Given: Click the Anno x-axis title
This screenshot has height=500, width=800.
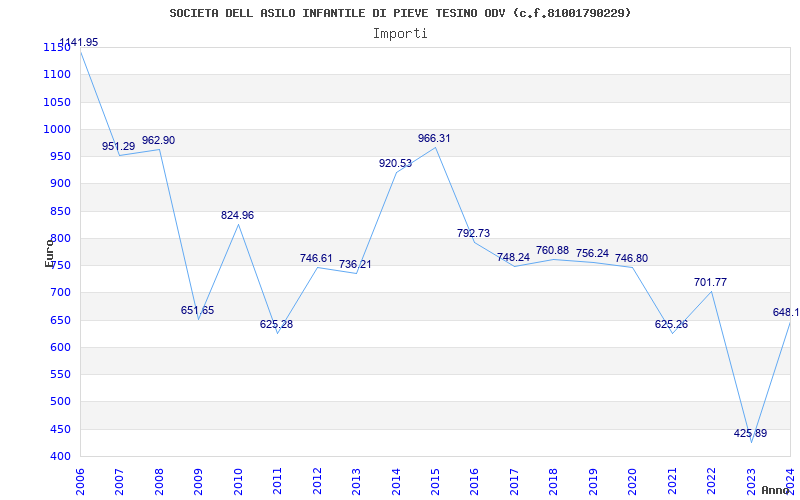Looking at the screenshot, I should click(x=778, y=490).
